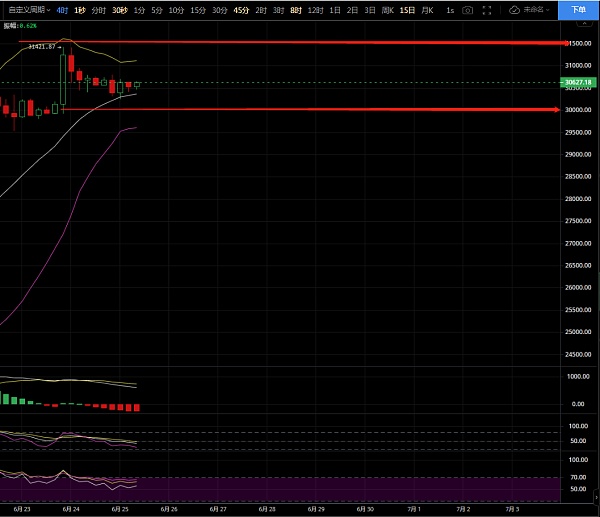Switch to the 4时 timeframe
The image size is (600, 517).
tap(63, 9)
